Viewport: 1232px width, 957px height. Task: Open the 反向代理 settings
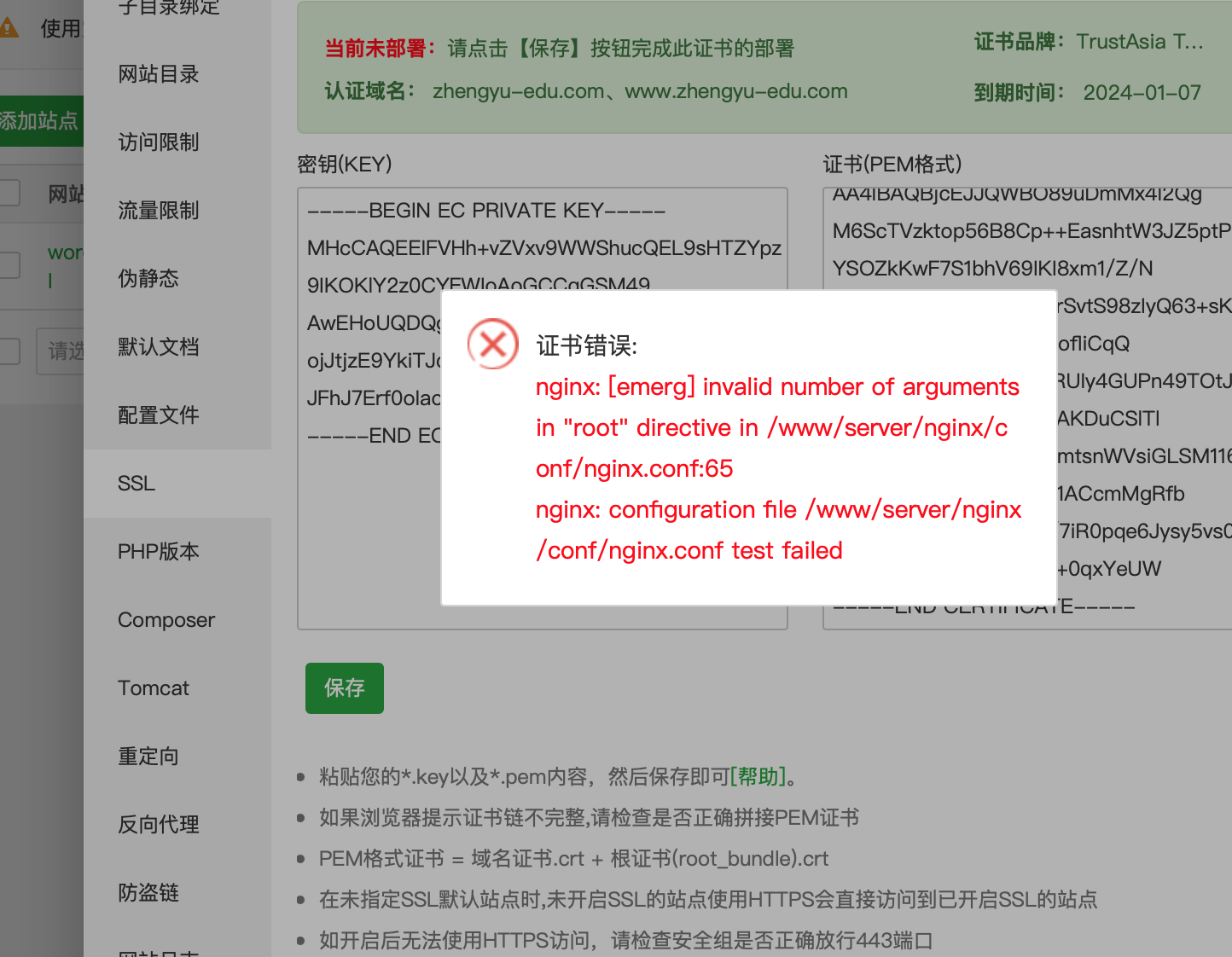[x=158, y=824]
